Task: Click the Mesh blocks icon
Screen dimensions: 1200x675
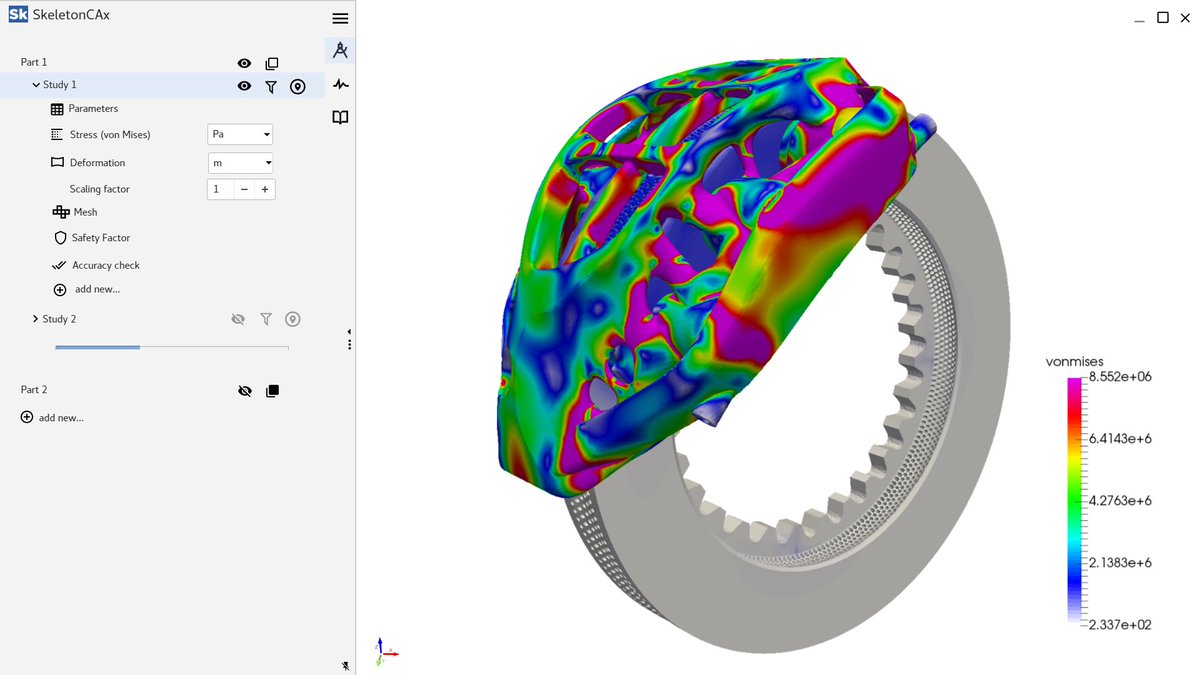Action: click(x=61, y=212)
